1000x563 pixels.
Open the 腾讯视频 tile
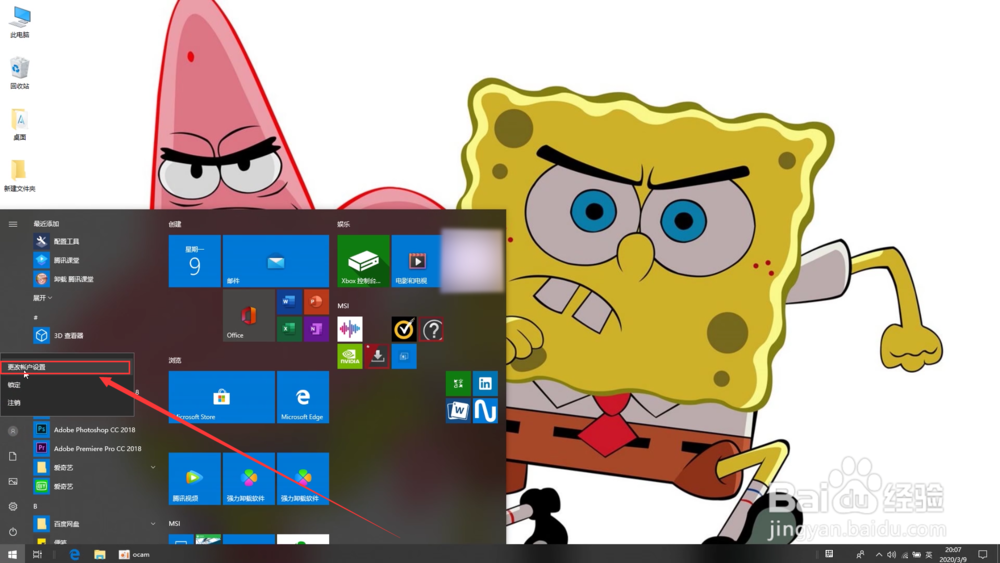(195, 479)
